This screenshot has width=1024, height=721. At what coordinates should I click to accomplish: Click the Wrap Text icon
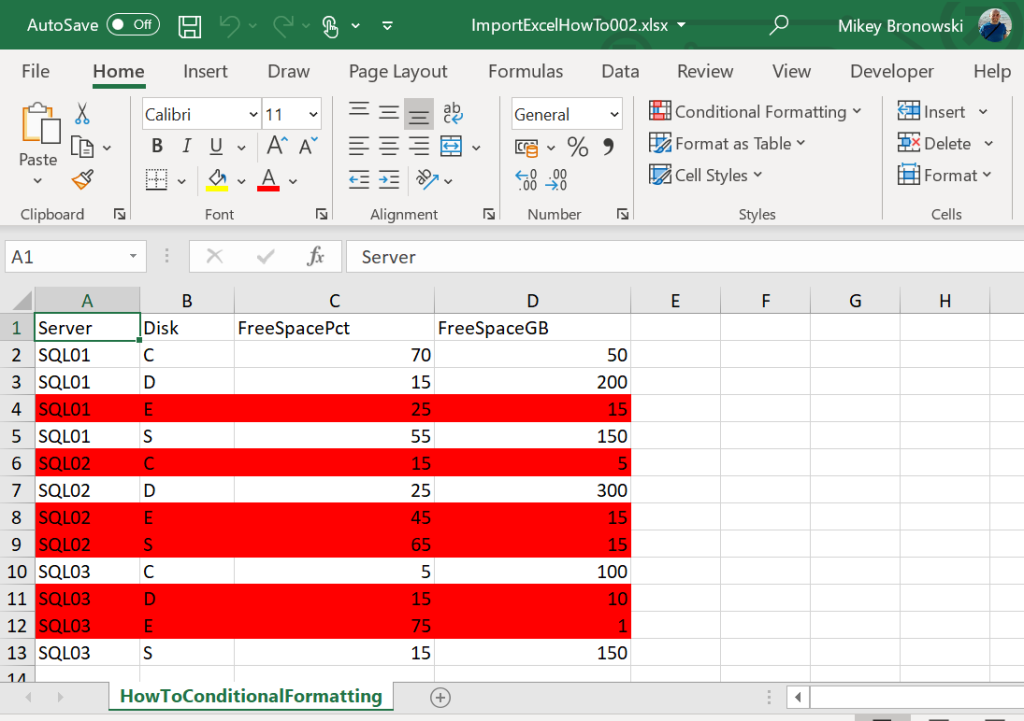click(453, 114)
